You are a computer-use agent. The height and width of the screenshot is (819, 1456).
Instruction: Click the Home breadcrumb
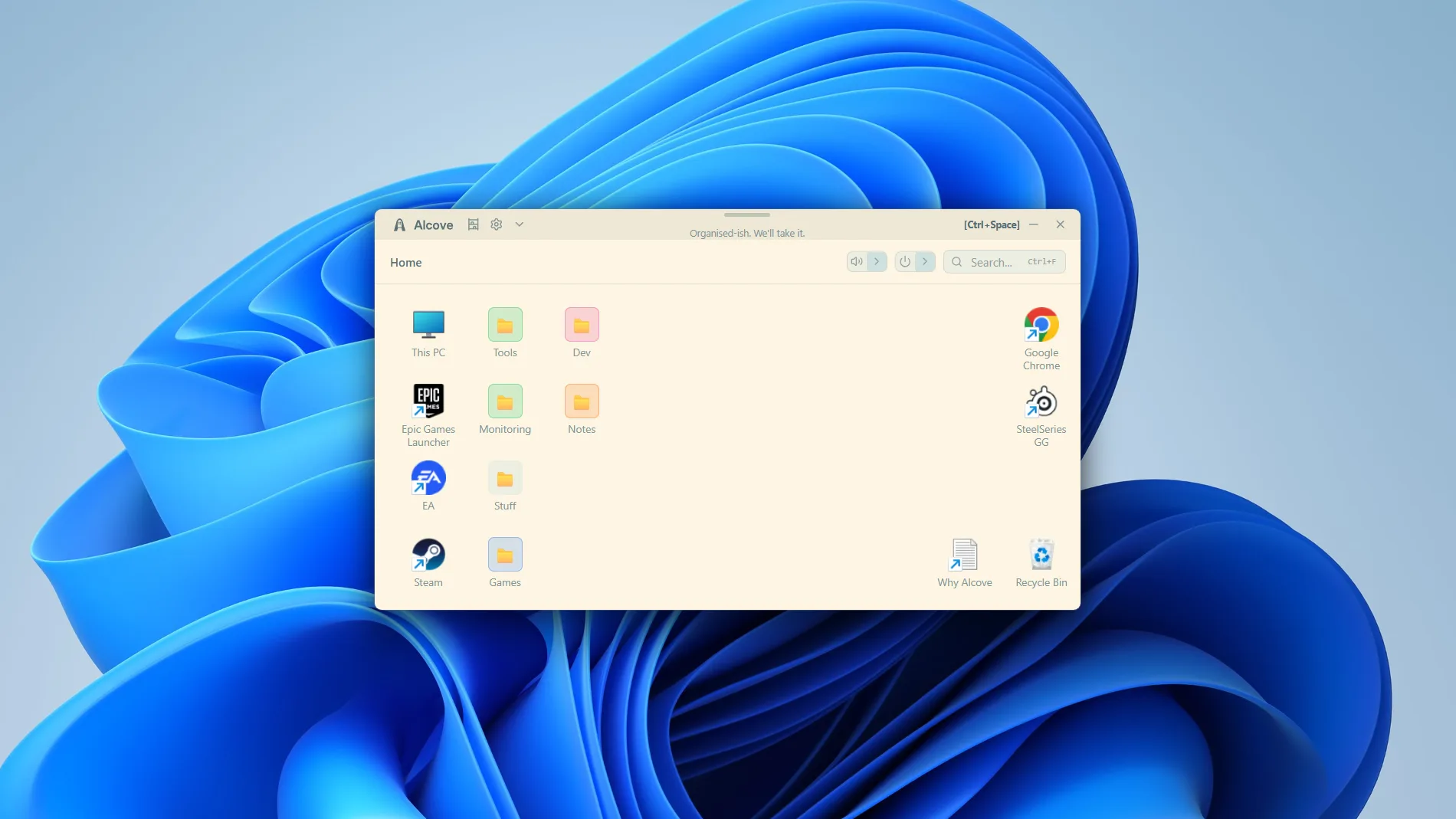coord(406,262)
